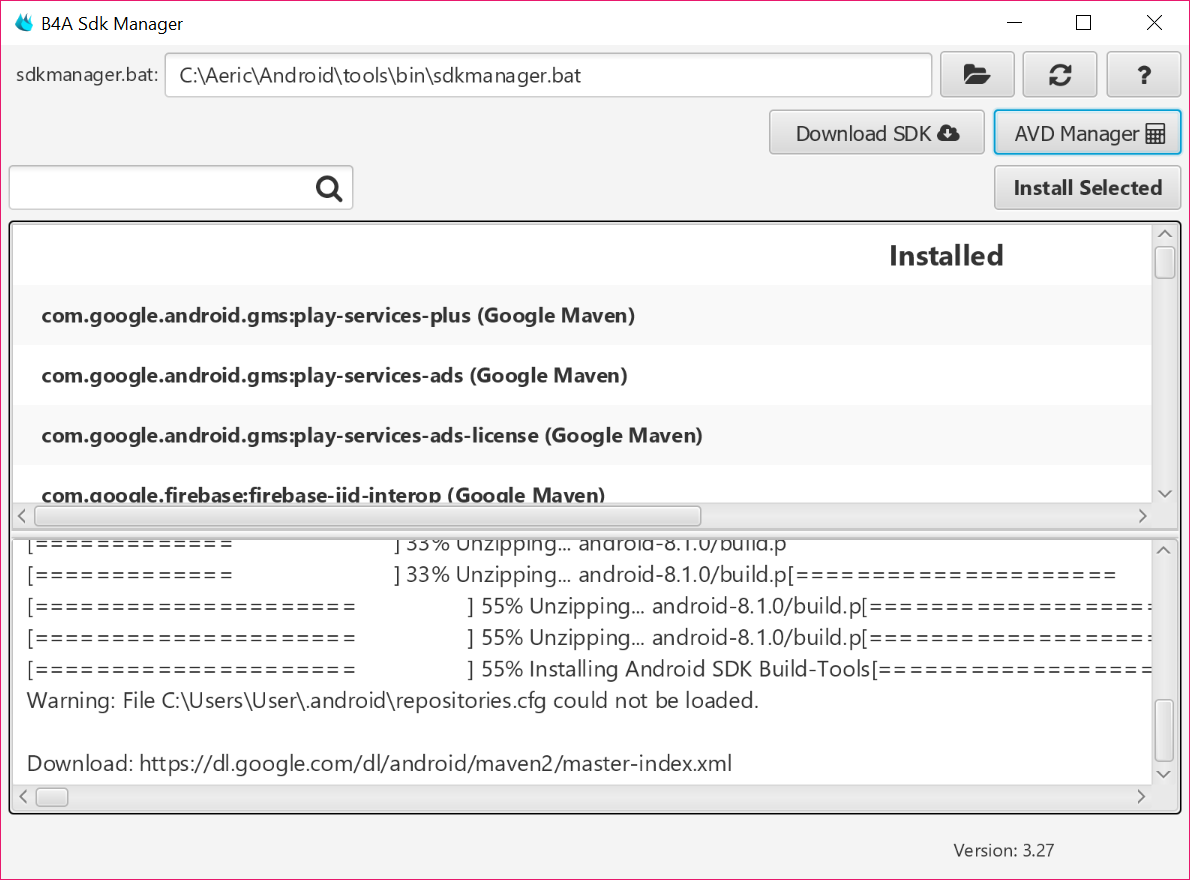The image size is (1190, 880).
Task: Click the refresh arrows icon
Action: [1060, 75]
